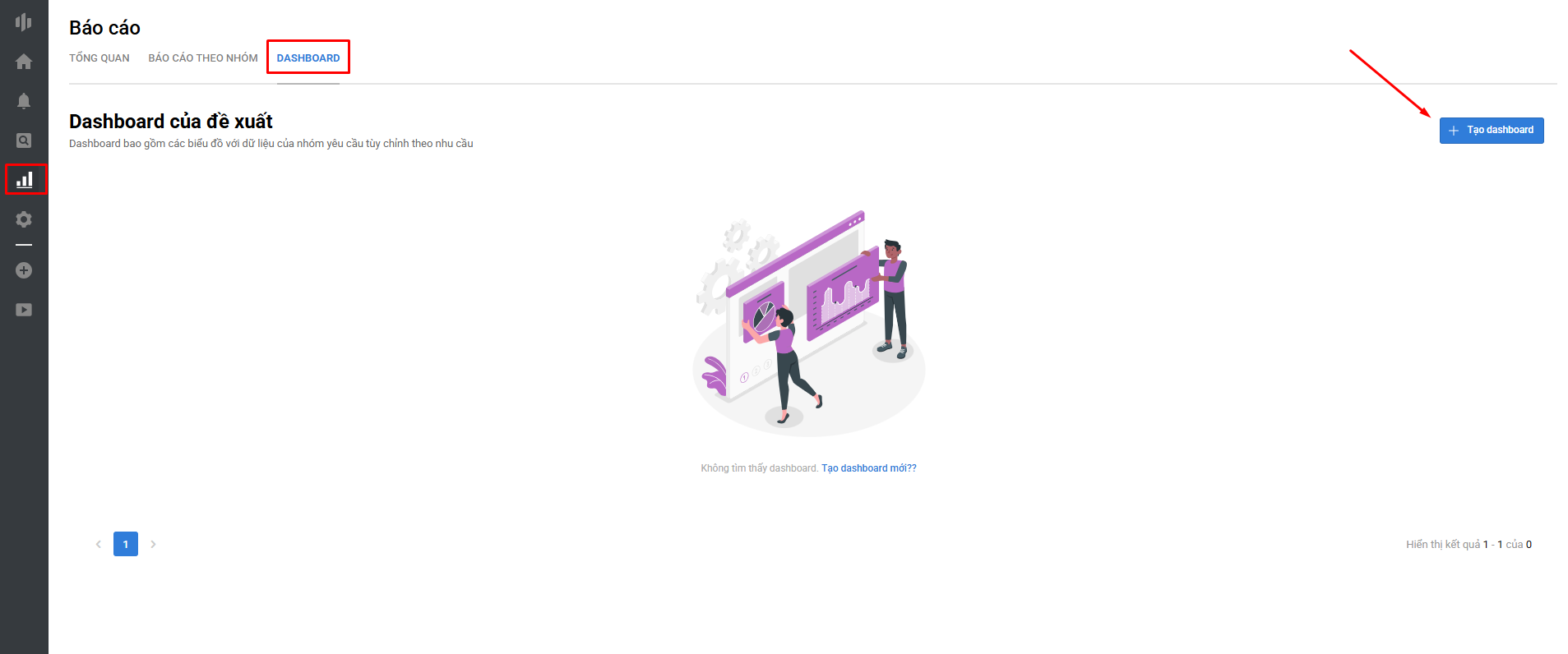Go to Home via the house icon
This screenshot has width=1568, height=654.
click(24, 62)
